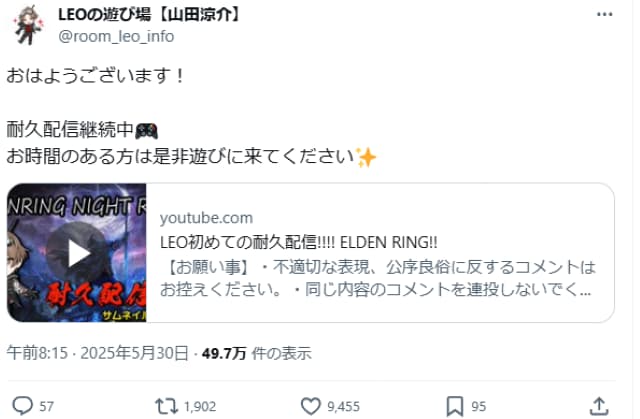Viewport: 640px width, 419px height.
Task: Click the sparkles emoji ending the post
Action: 366,157
